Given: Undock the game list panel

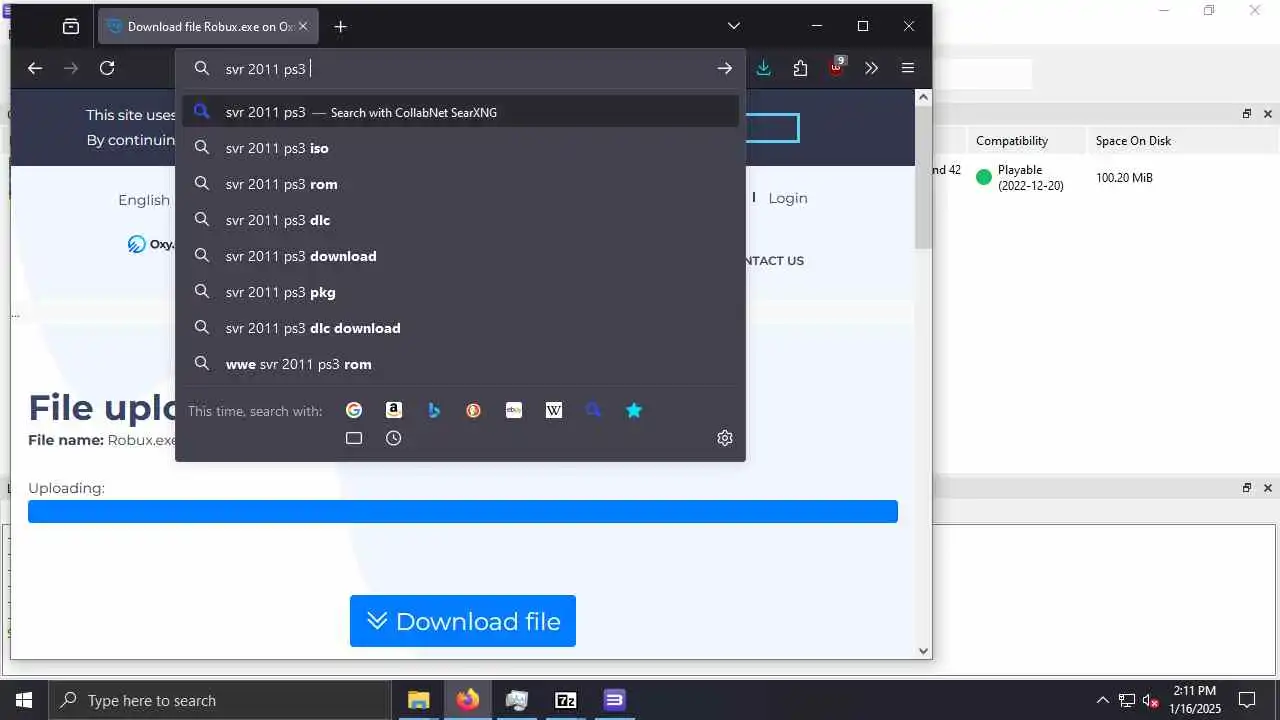Looking at the screenshot, I should [x=1247, y=114].
